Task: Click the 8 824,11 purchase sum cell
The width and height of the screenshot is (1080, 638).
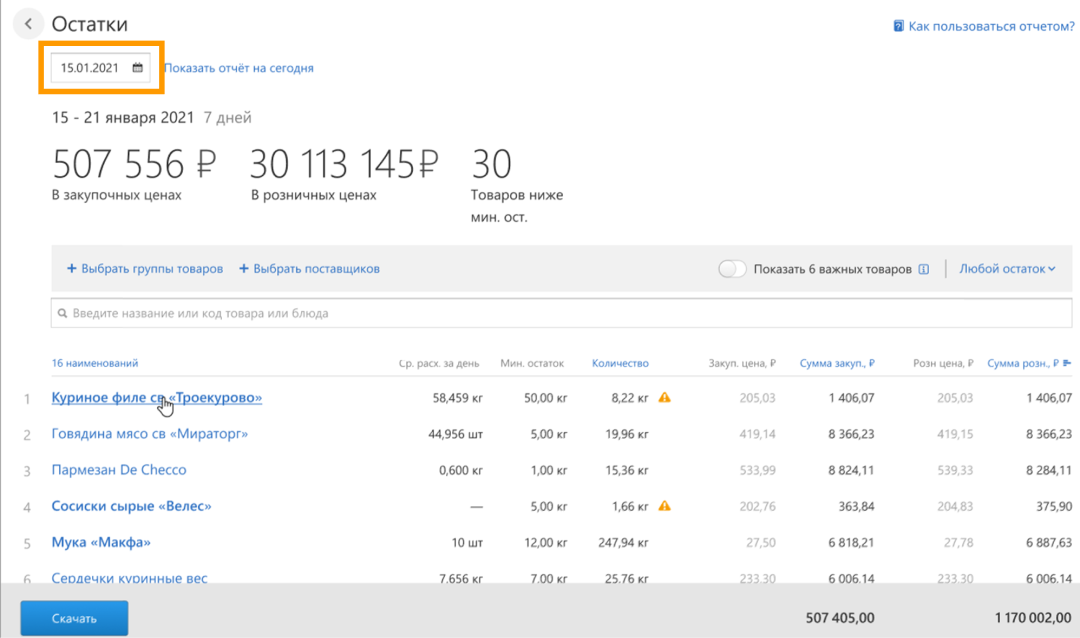Action: click(851, 471)
